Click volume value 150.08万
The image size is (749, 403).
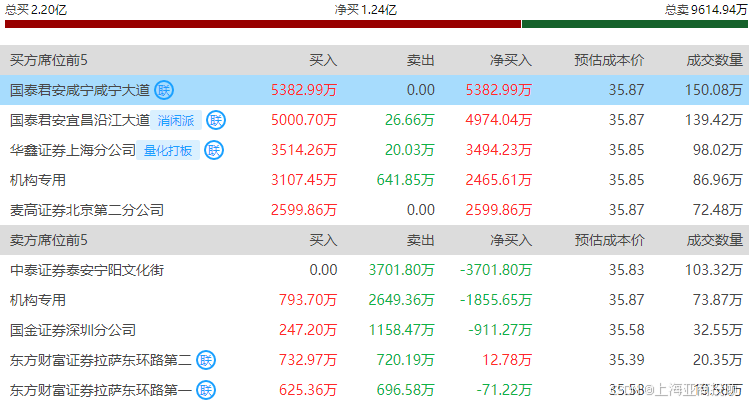pos(714,90)
